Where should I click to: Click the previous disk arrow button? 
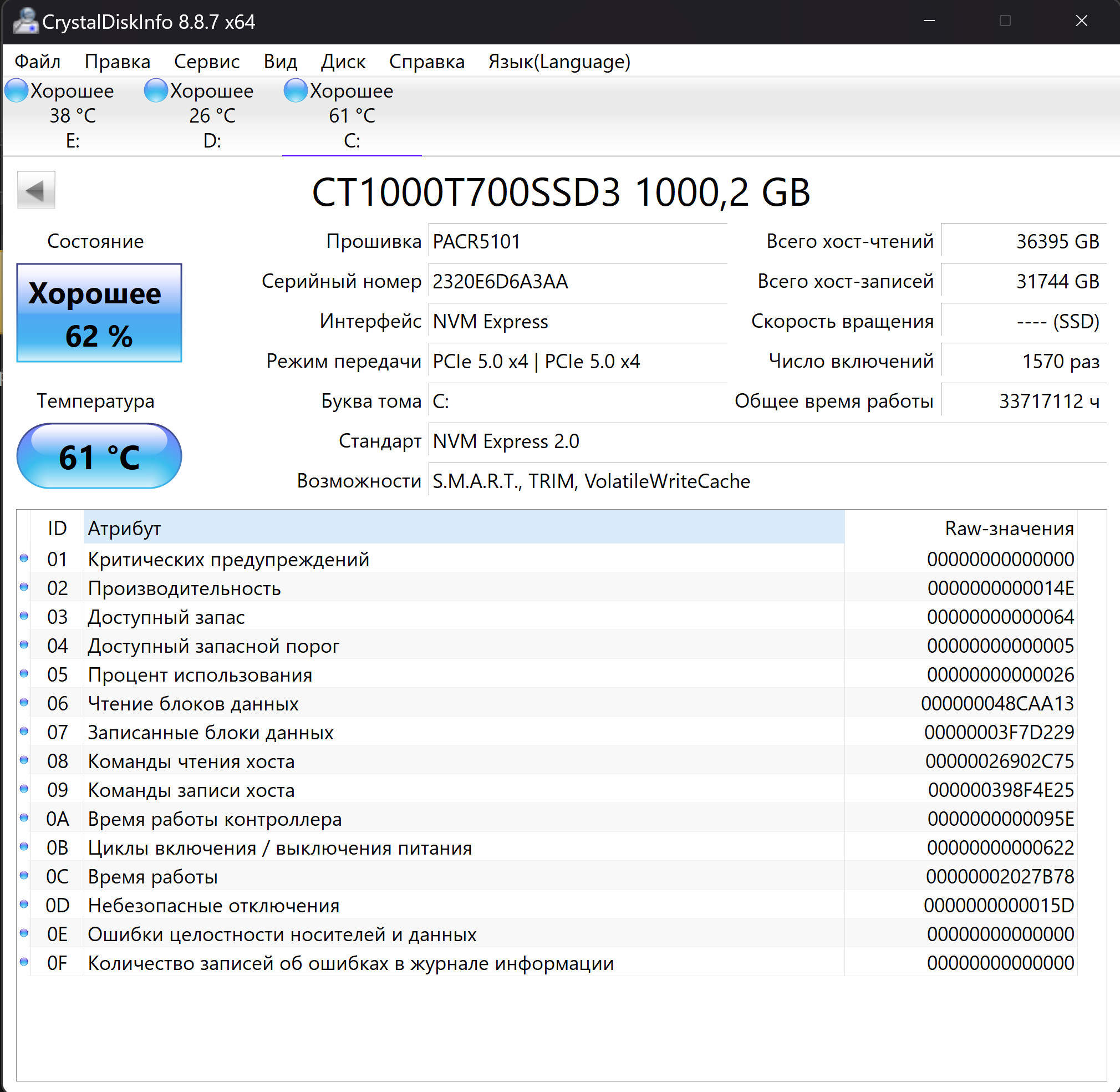(x=36, y=190)
